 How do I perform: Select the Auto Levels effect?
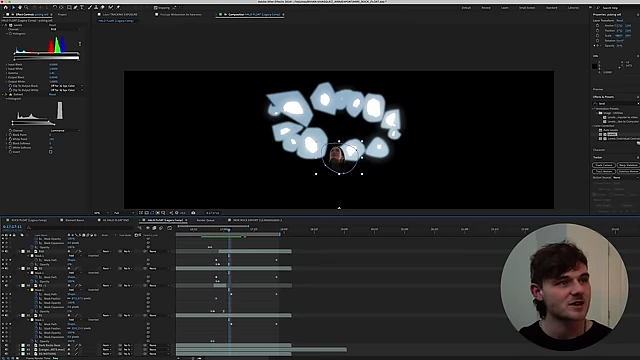click(610, 130)
